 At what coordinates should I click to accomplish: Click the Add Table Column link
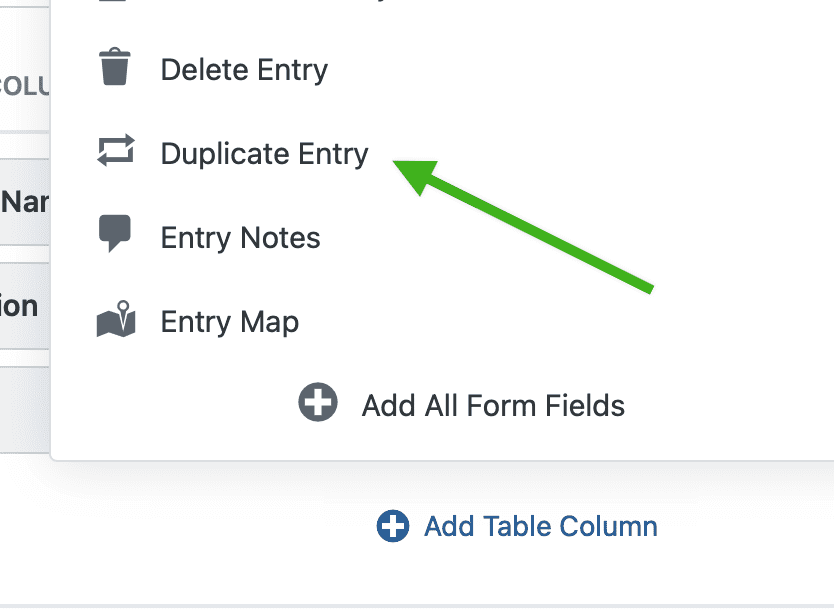(540, 525)
